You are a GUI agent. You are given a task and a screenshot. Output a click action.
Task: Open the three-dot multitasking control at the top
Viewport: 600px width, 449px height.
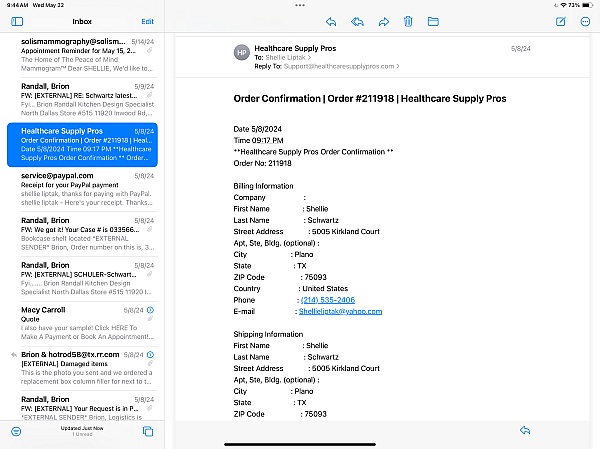pos(300,5)
